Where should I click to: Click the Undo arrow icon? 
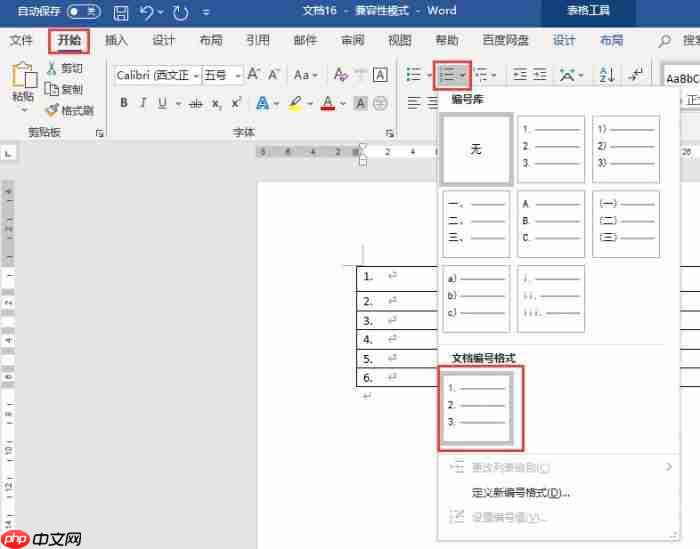[x=147, y=12]
